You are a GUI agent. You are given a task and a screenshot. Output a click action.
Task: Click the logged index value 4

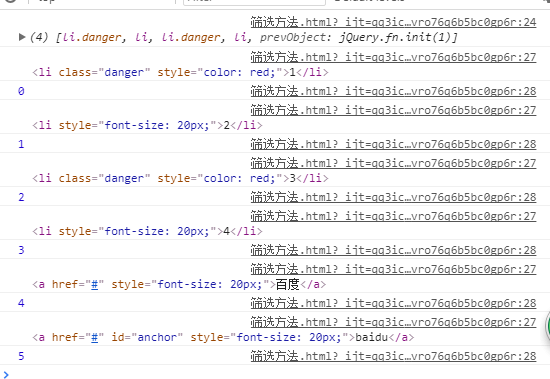pyautogui.click(x=21, y=303)
